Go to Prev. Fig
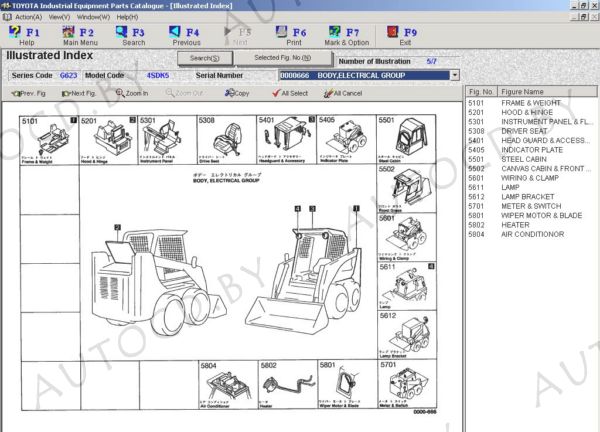 [29, 93]
